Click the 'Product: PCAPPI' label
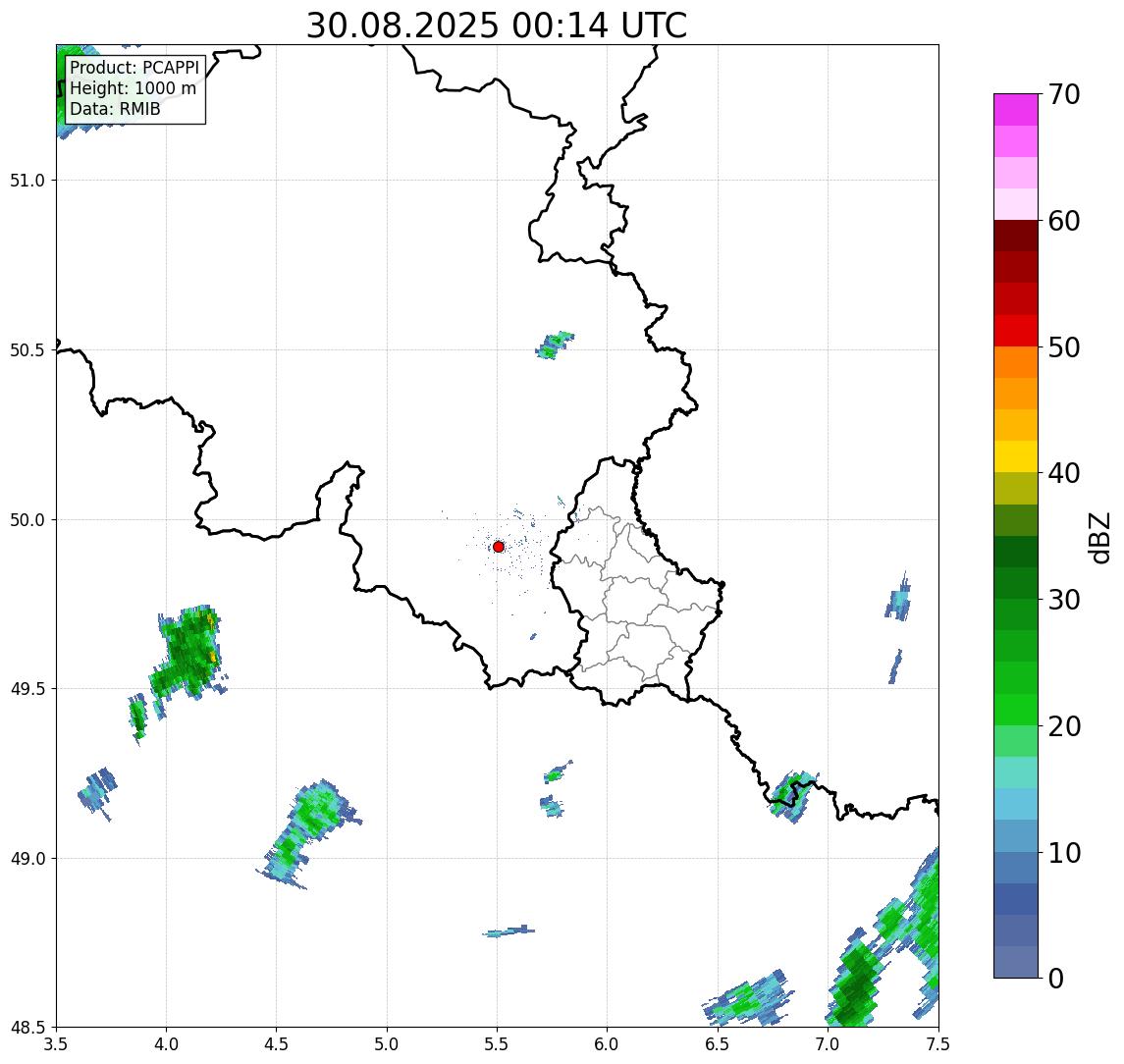Viewport: 1124px width, 1064px height. 134,68
